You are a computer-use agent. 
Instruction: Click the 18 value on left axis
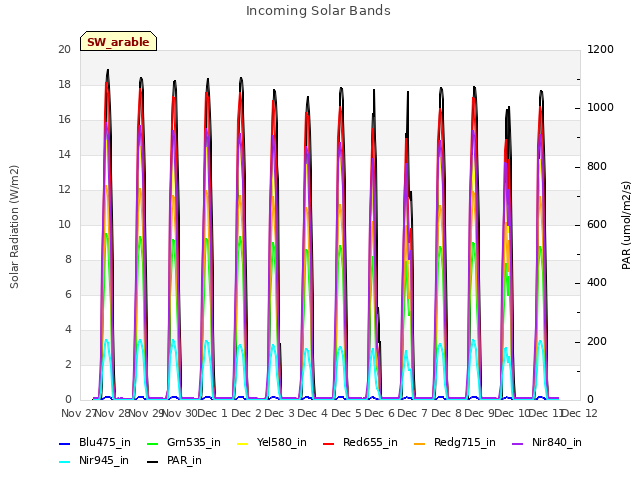tap(64, 84)
